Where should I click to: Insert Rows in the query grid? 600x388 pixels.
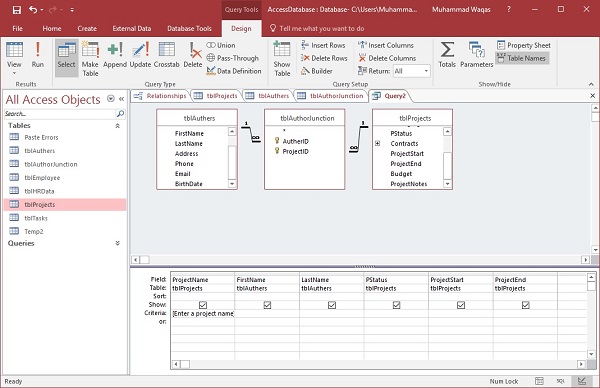click(323, 45)
